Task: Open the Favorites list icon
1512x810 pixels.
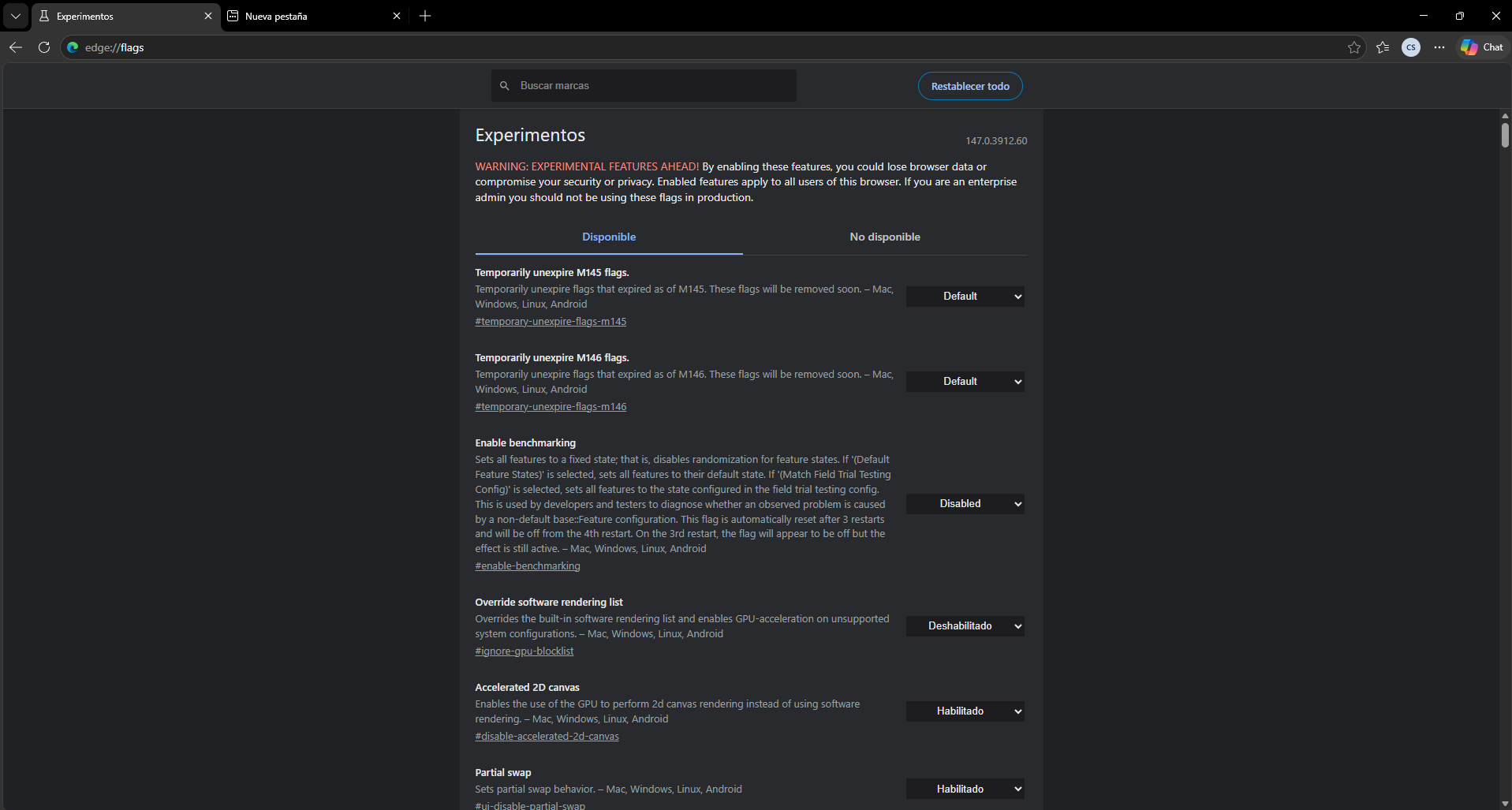Action: [1383, 47]
